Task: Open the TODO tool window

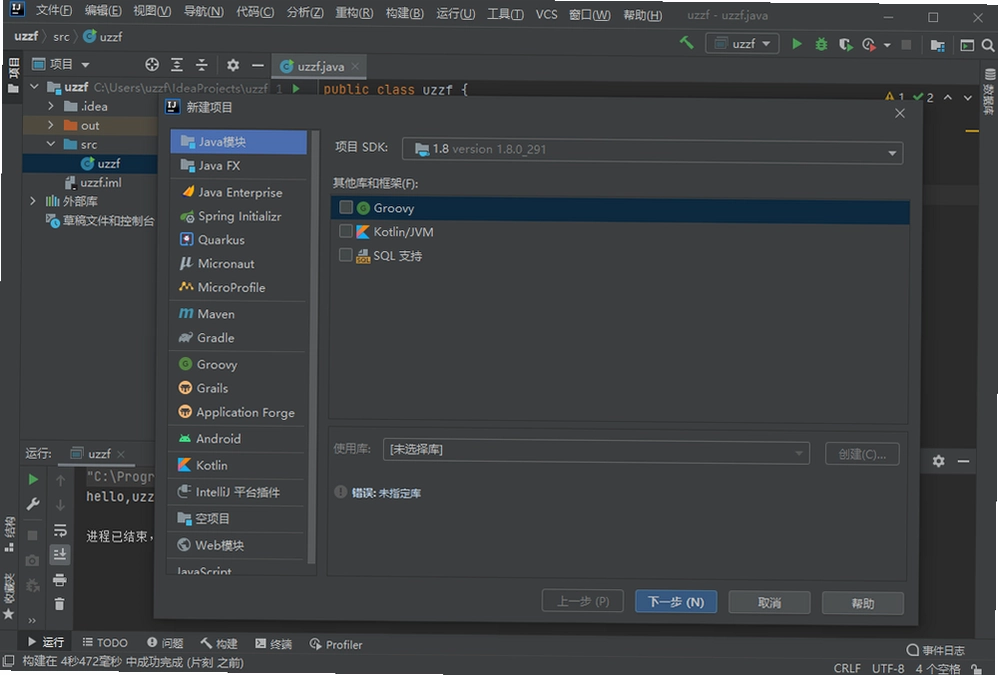Action: [105, 643]
